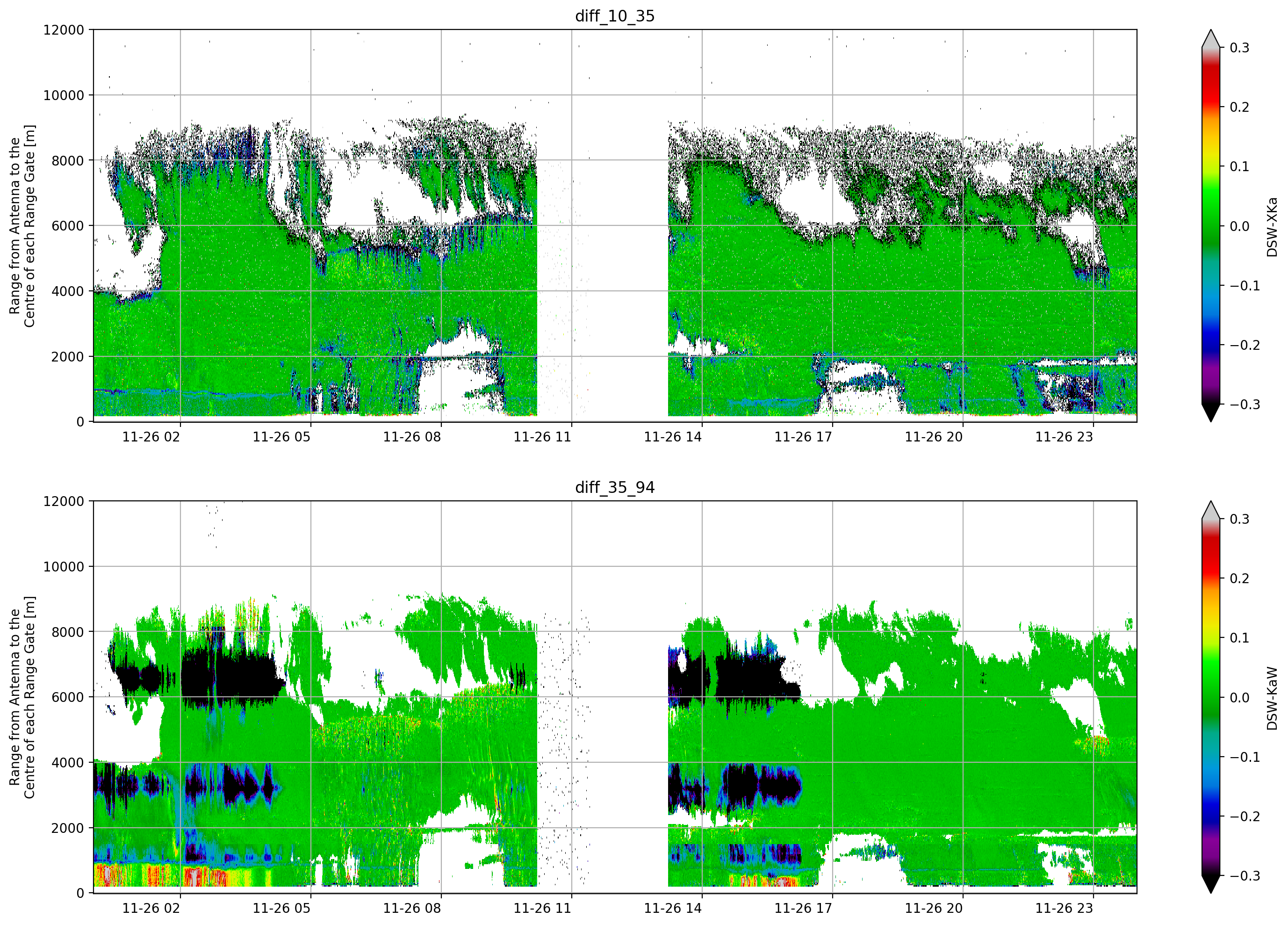Click the diff_10_35 plot title
This screenshot has width=1288, height=925.
click(615, 16)
